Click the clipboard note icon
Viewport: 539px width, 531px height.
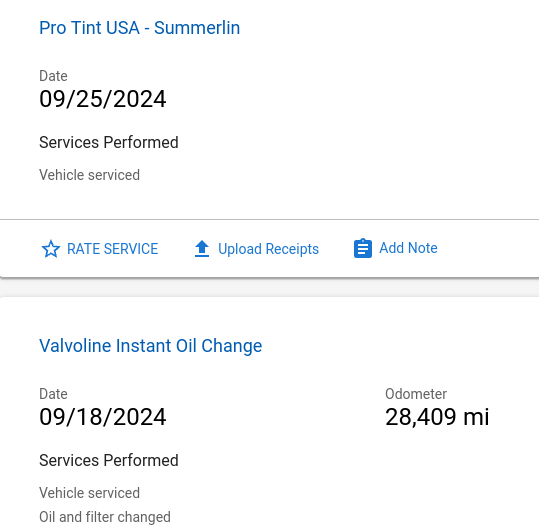[x=363, y=248]
